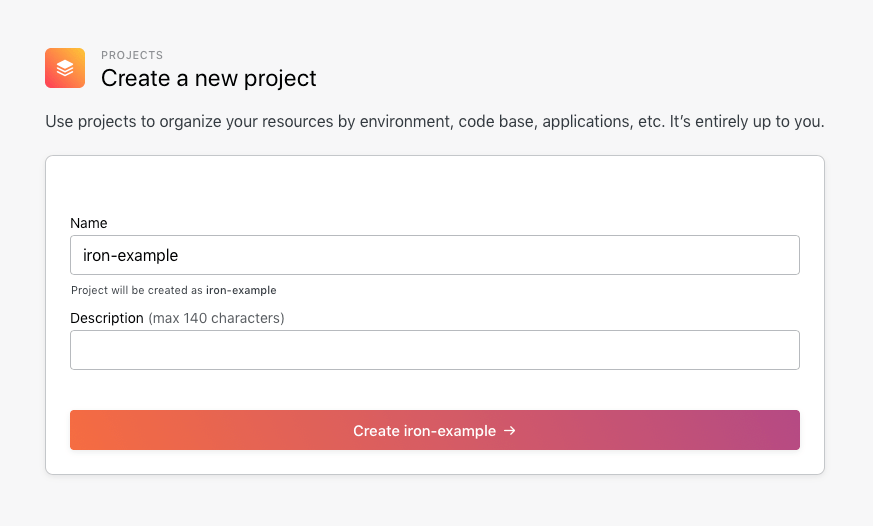
Task: Click the 'Create a new project' heading
Action: click(x=209, y=77)
